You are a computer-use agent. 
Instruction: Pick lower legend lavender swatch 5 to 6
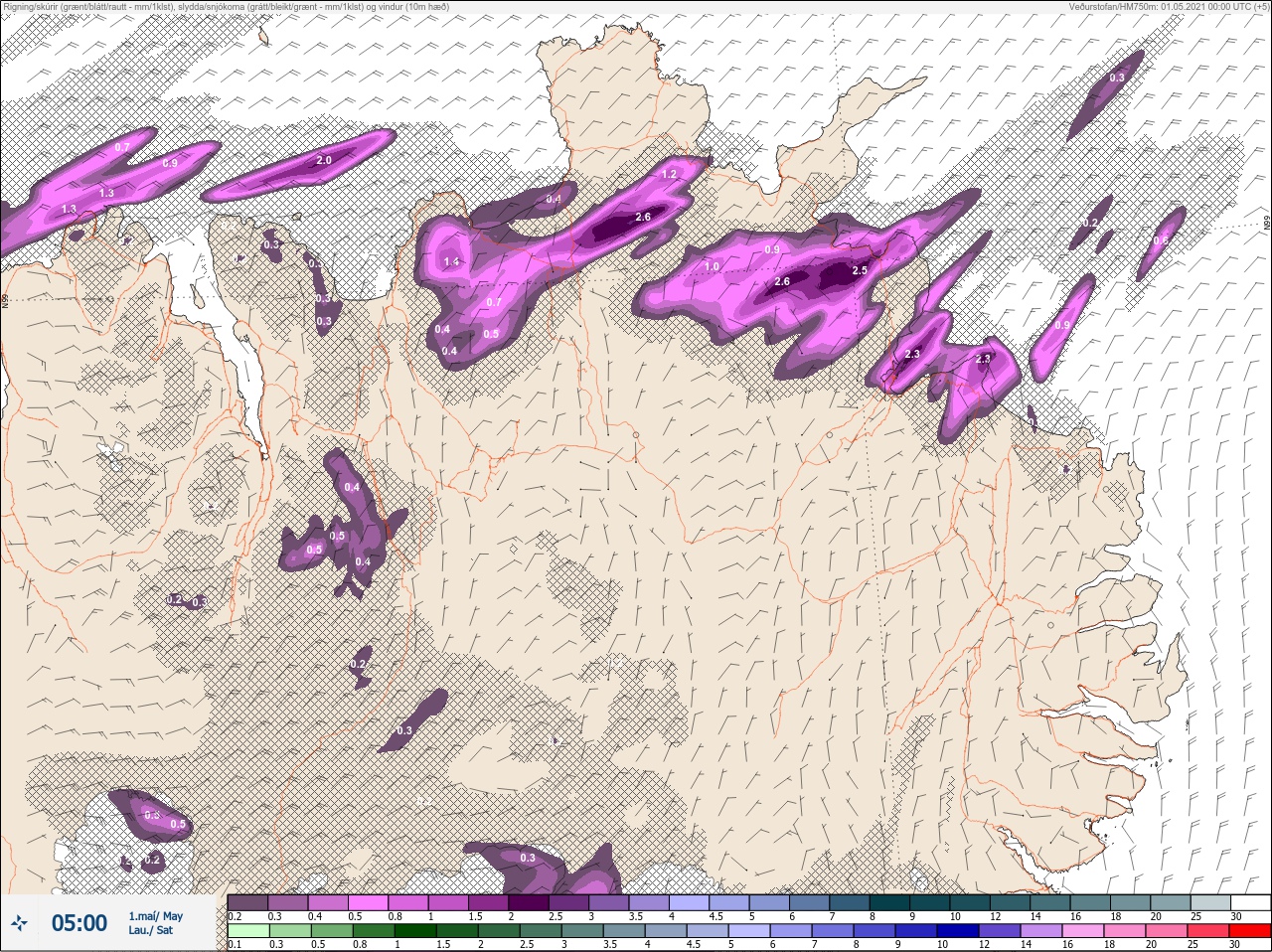749,931
